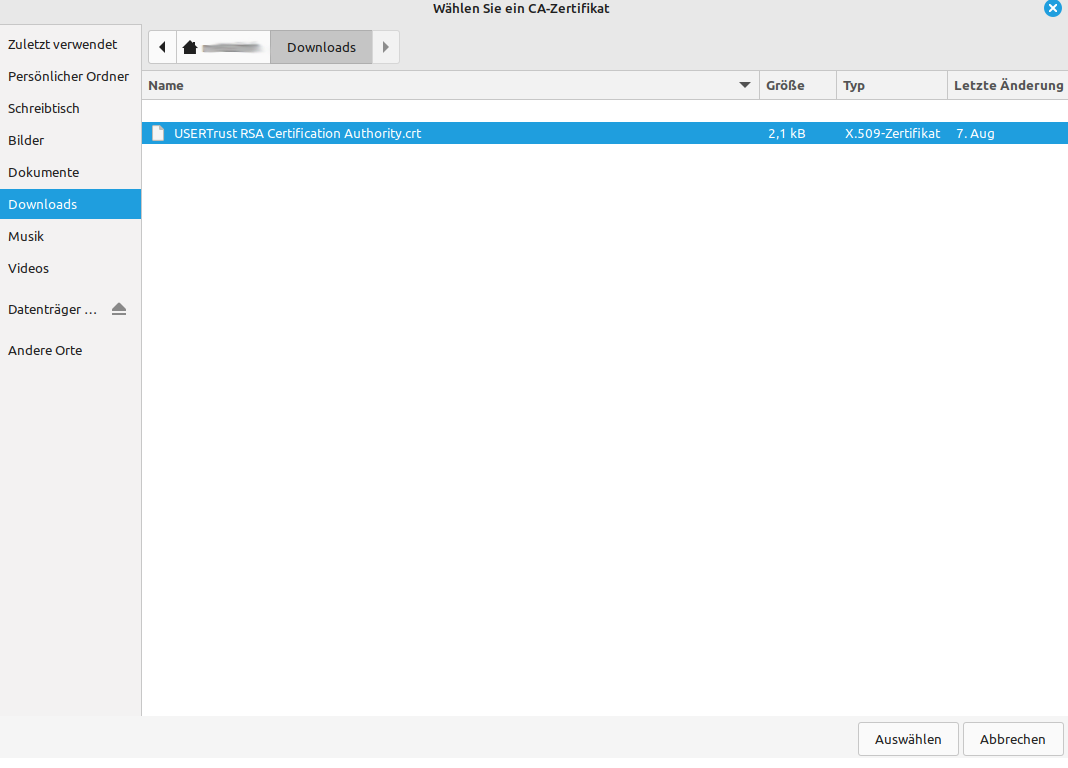Viewport: 1068px width, 768px height.
Task: Select Musik in the sidebar
Action: click(x=26, y=236)
